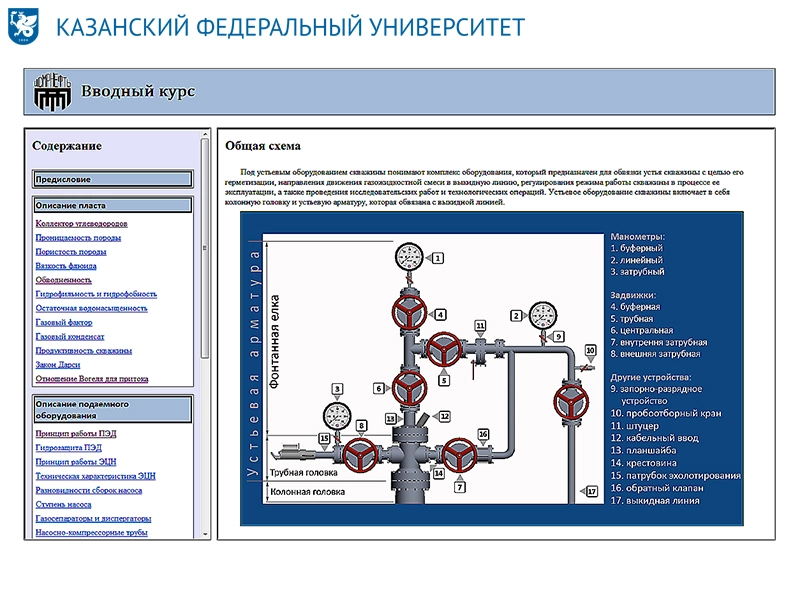The height and width of the screenshot is (600, 800).
Task: Open Газосепараторы и диспергаторы
Action: tap(93, 518)
